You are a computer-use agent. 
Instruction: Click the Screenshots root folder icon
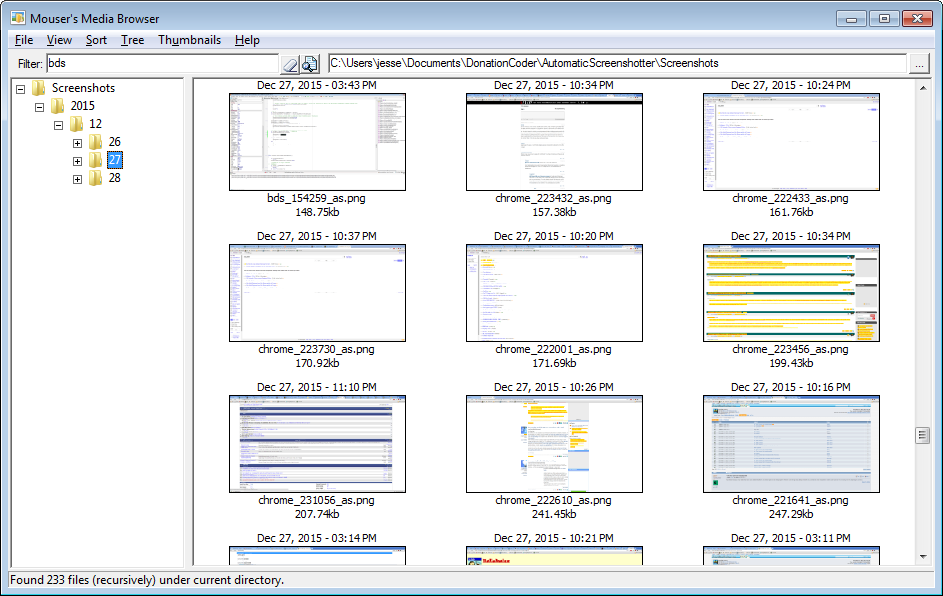pos(39,88)
